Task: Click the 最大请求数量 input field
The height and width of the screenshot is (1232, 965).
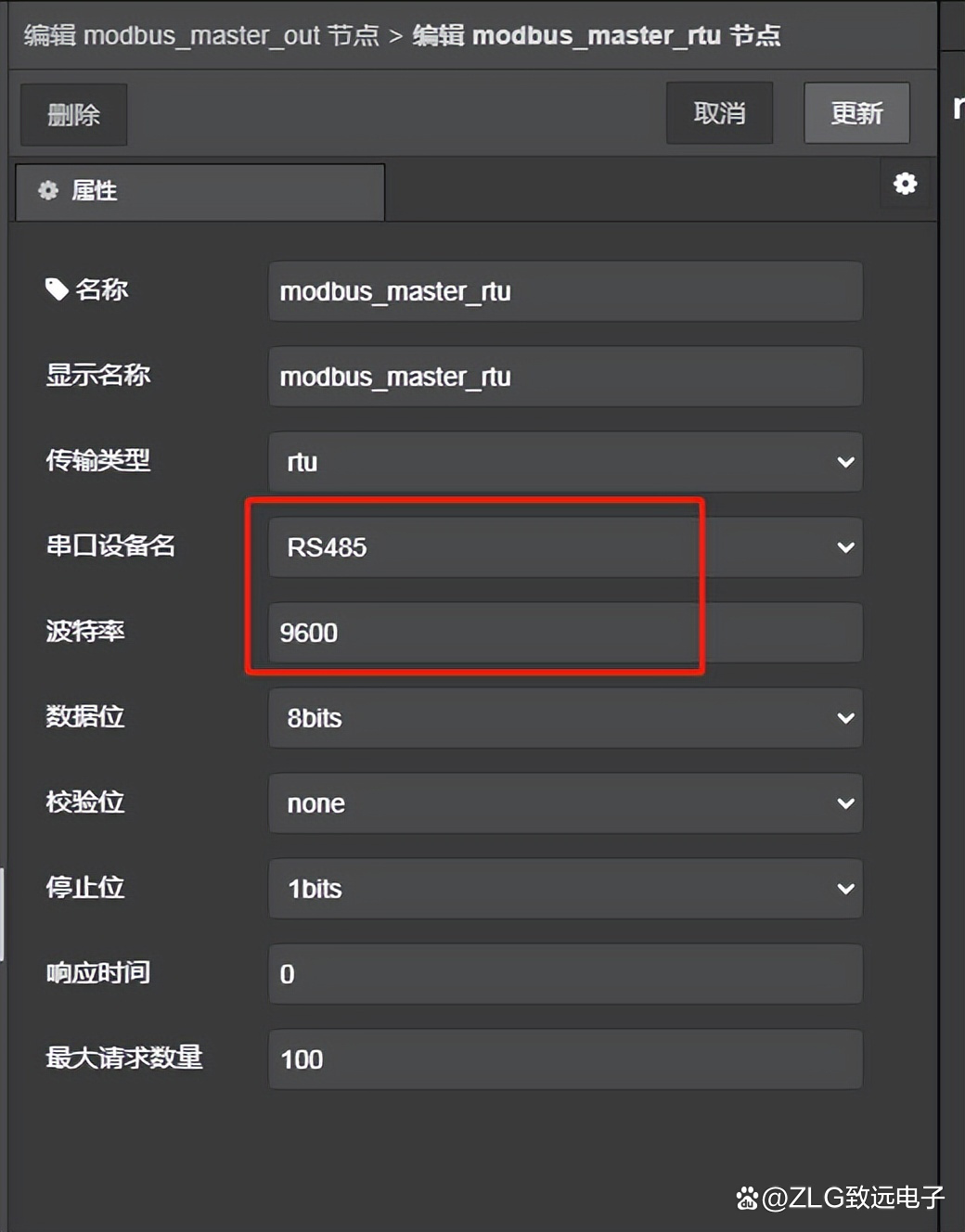Action: tap(565, 1059)
